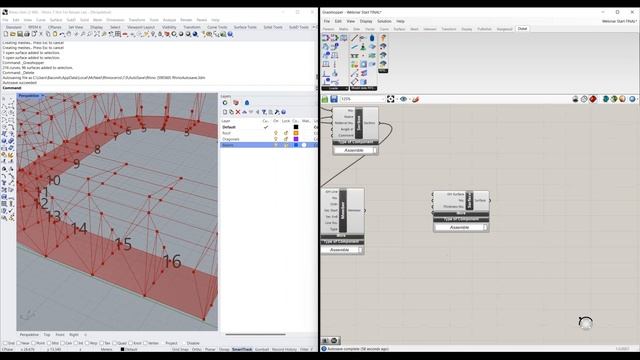Toggle the End osnap checkbox
The height and width of the screenshot is (360, 640).
(x=5, y=343)
